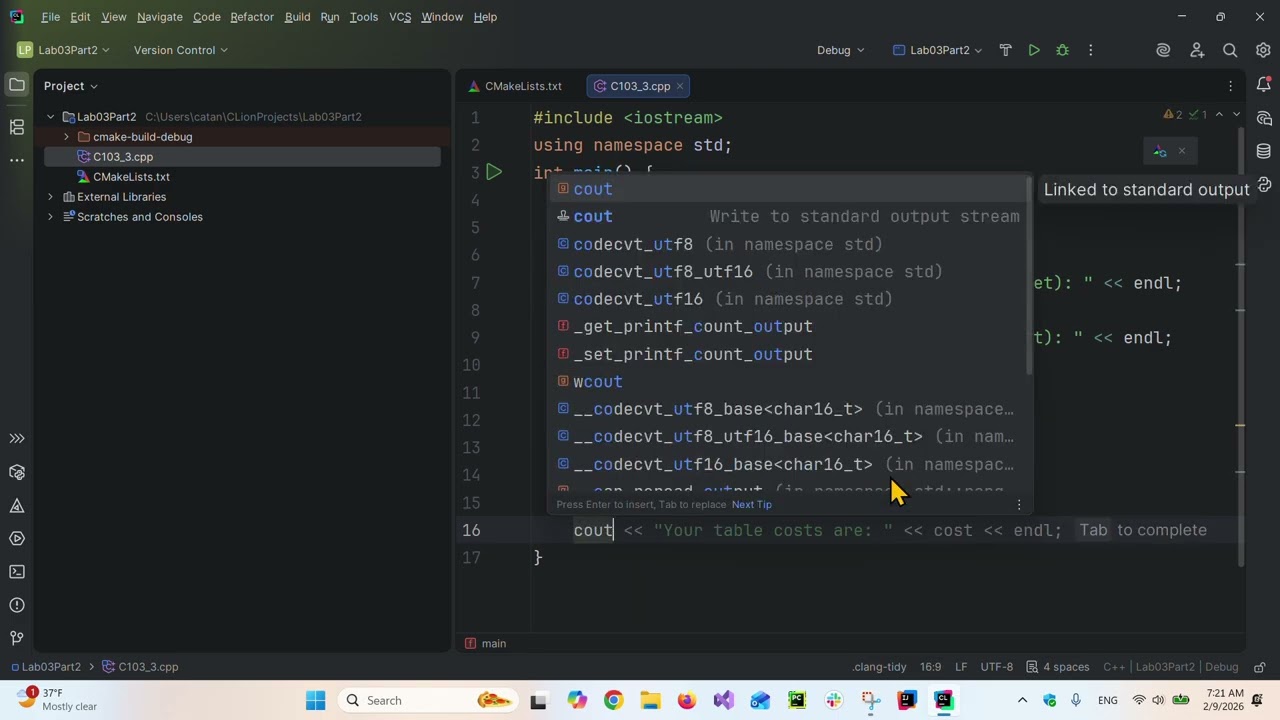Viewport: 1280px width, 720px height.
Task: Click the .clang-tidy status bar entry
Action: pyautogui.click(x=879, y=667)
